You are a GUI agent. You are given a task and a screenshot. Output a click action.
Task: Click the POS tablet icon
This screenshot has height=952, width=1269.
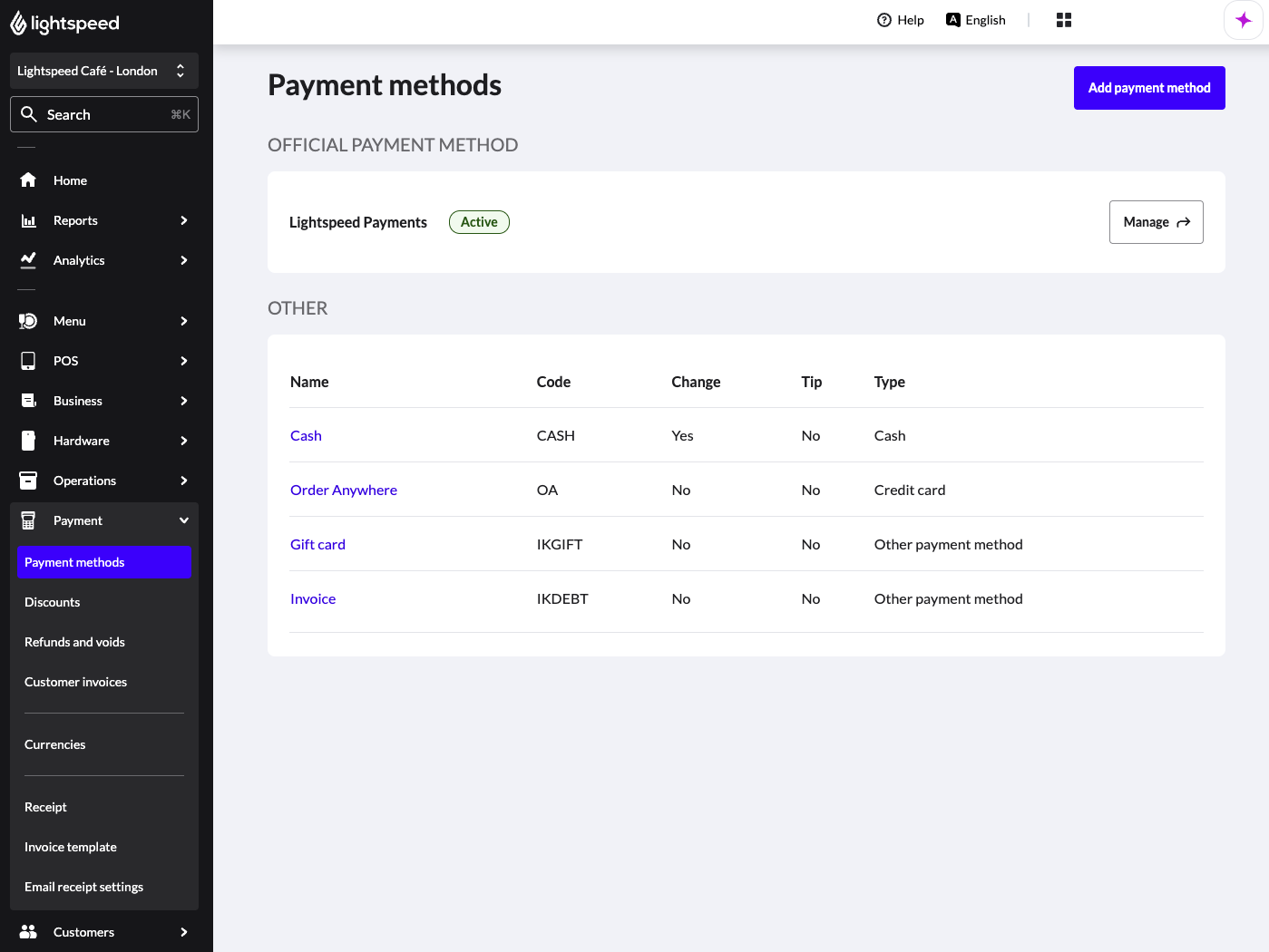[28, 361]
